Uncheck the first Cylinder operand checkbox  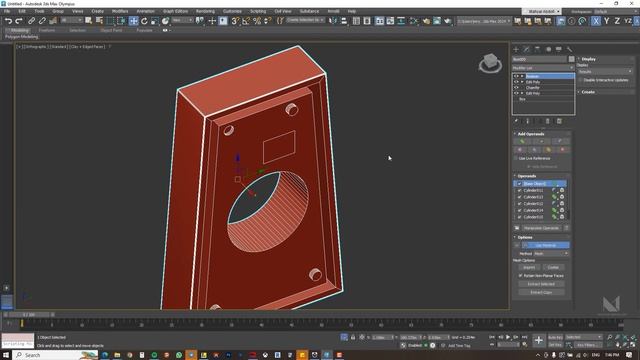520,191
